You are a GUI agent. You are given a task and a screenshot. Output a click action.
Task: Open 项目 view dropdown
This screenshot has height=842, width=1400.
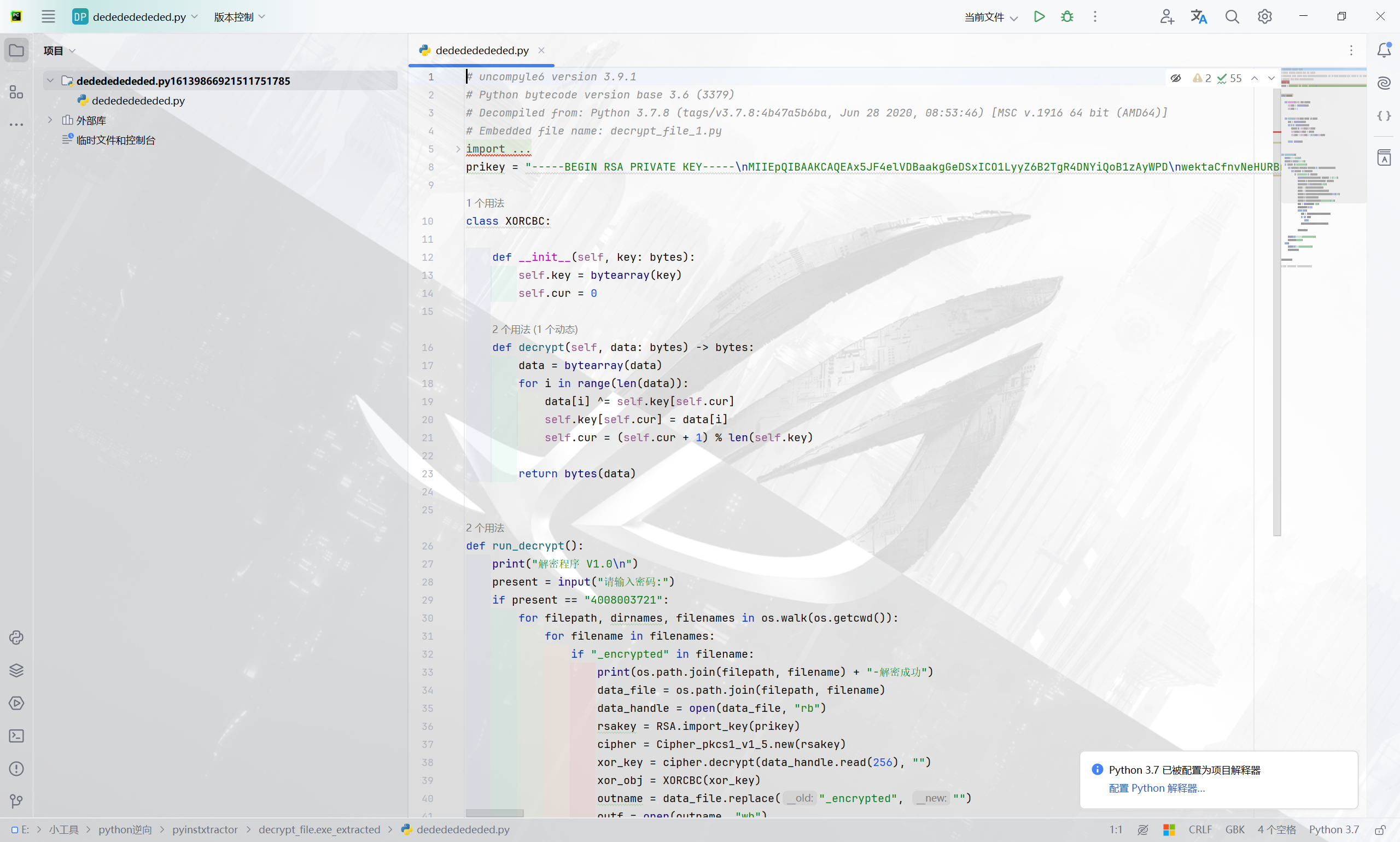click(60, 50)
